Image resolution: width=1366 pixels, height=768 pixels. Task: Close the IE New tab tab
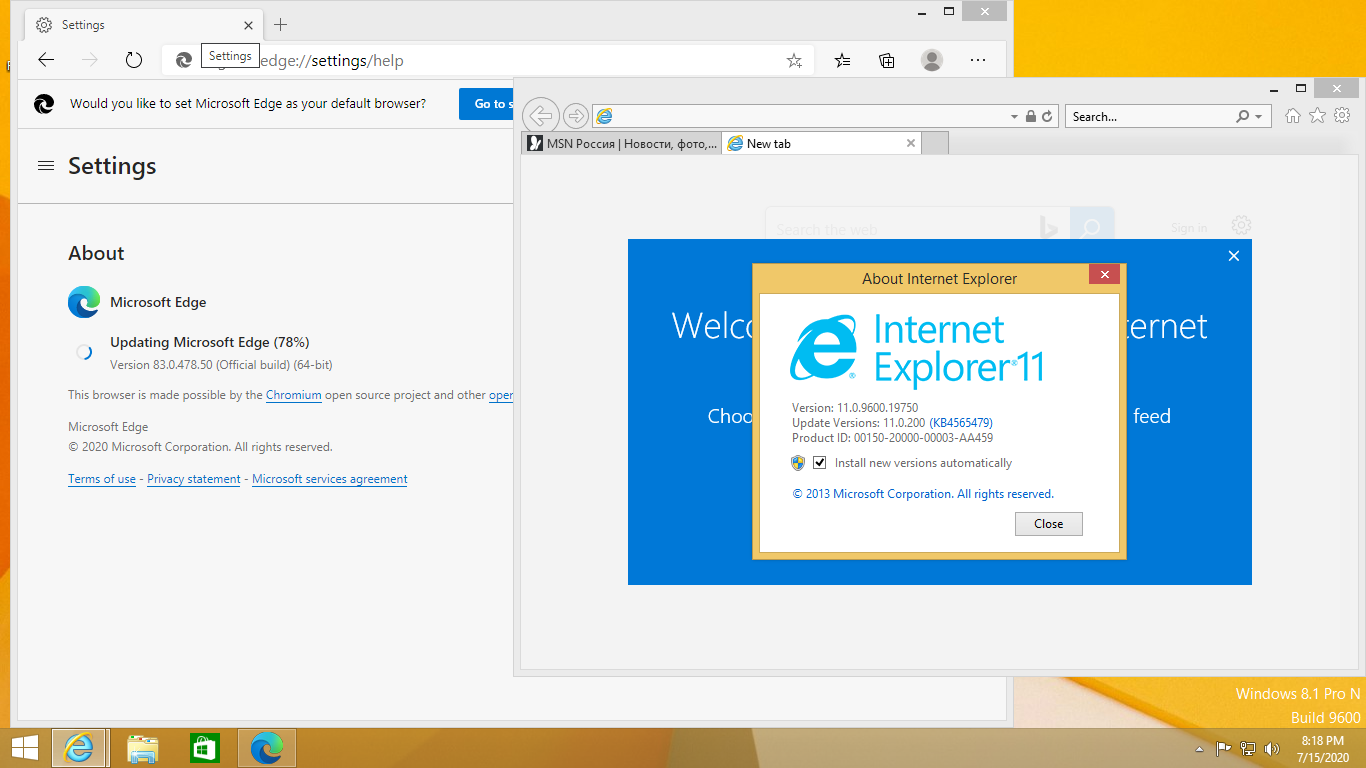coord(910,143)
